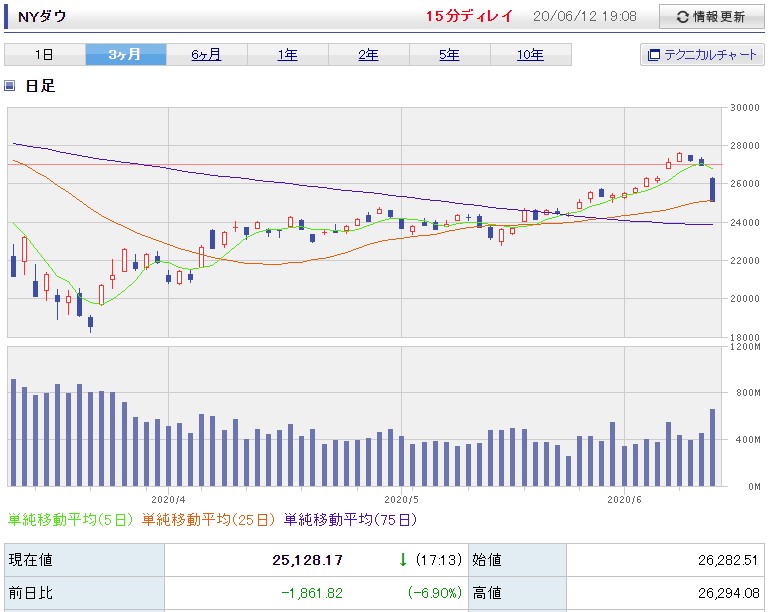768x612 pixels.
Task: Click the green down arrow beside 25,128.17
Action: coord(403,559)
